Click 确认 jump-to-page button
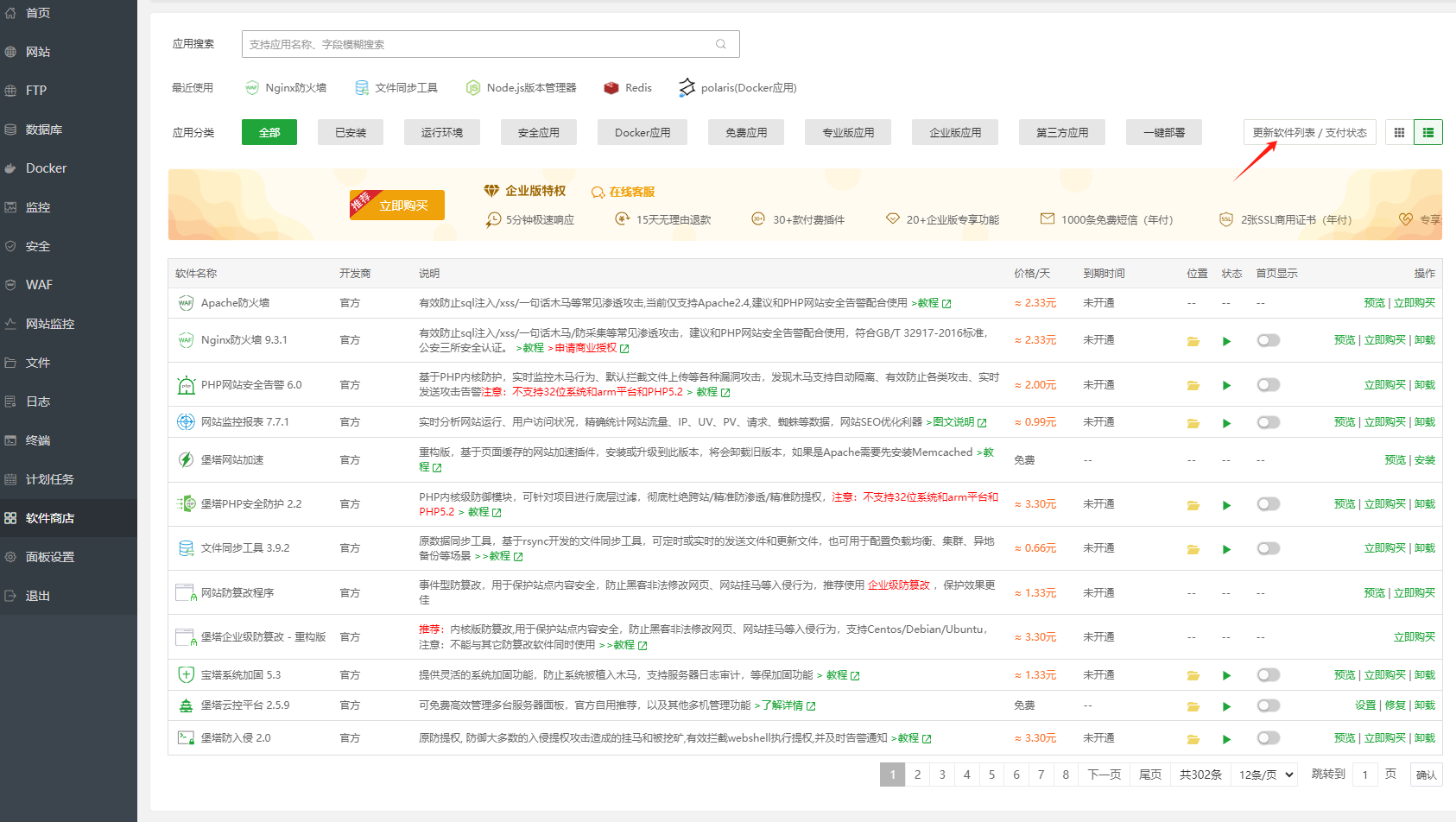 coord(1427,775)
